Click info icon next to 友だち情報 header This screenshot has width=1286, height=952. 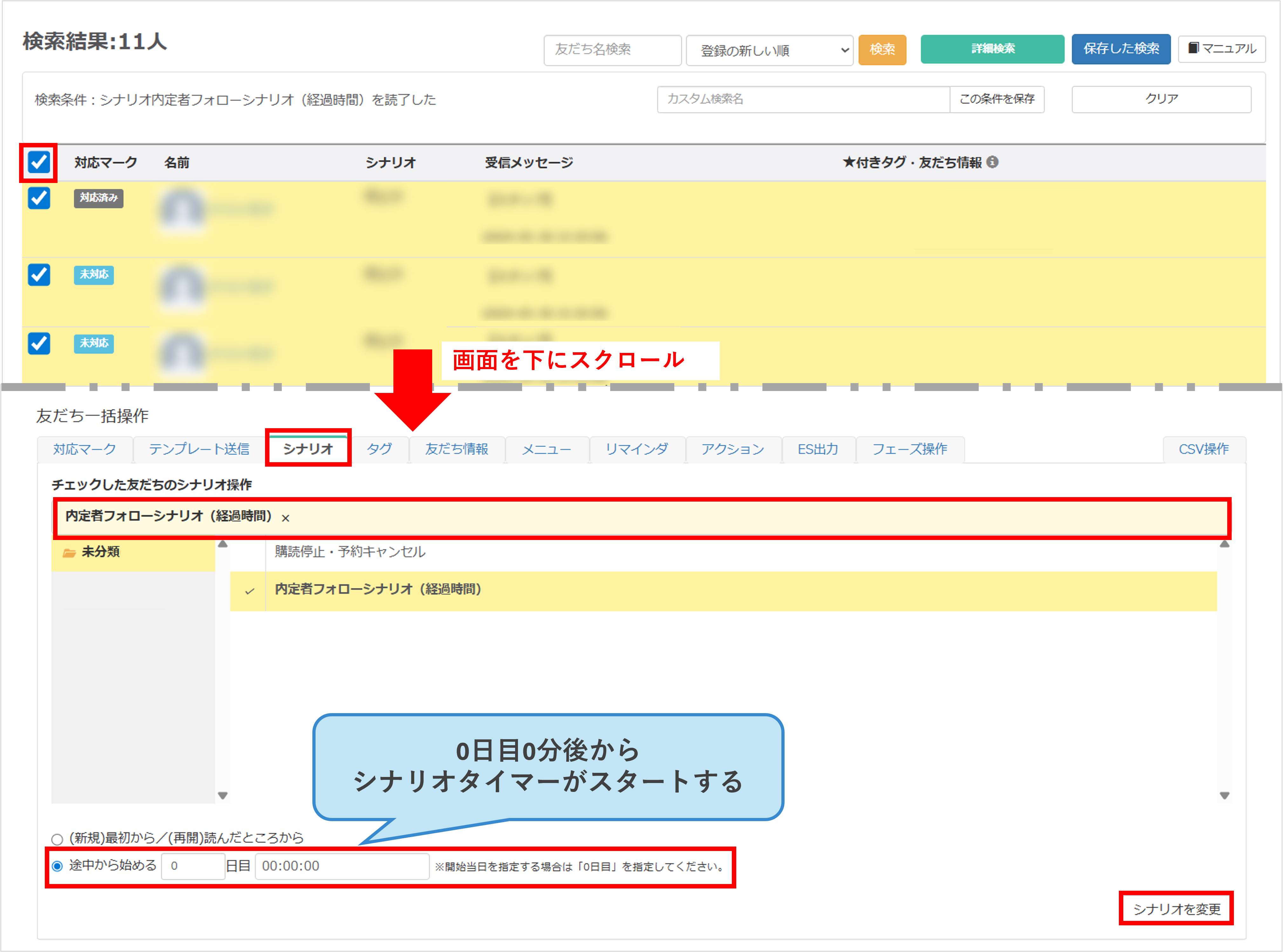click(x=992, y=163)
